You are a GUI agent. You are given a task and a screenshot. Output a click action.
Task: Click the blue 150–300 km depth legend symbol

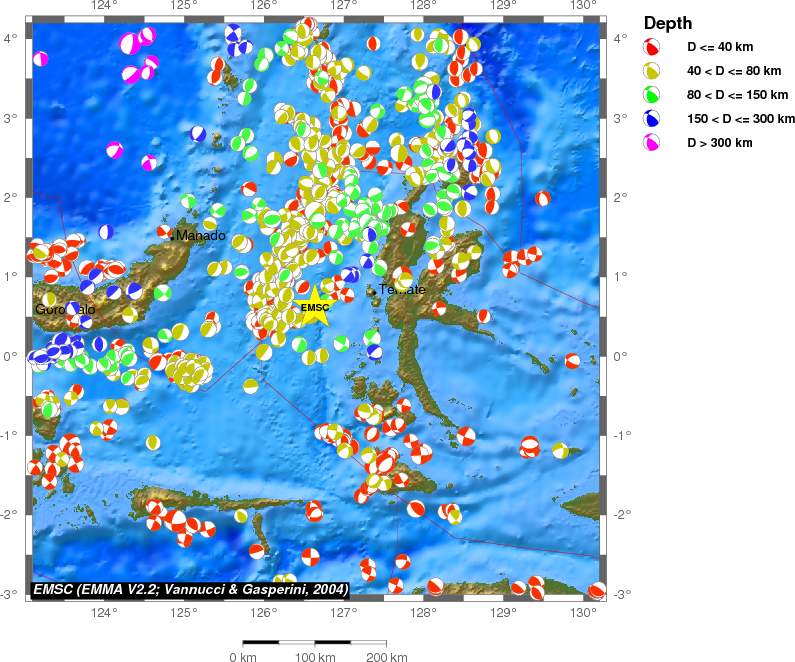652,119
